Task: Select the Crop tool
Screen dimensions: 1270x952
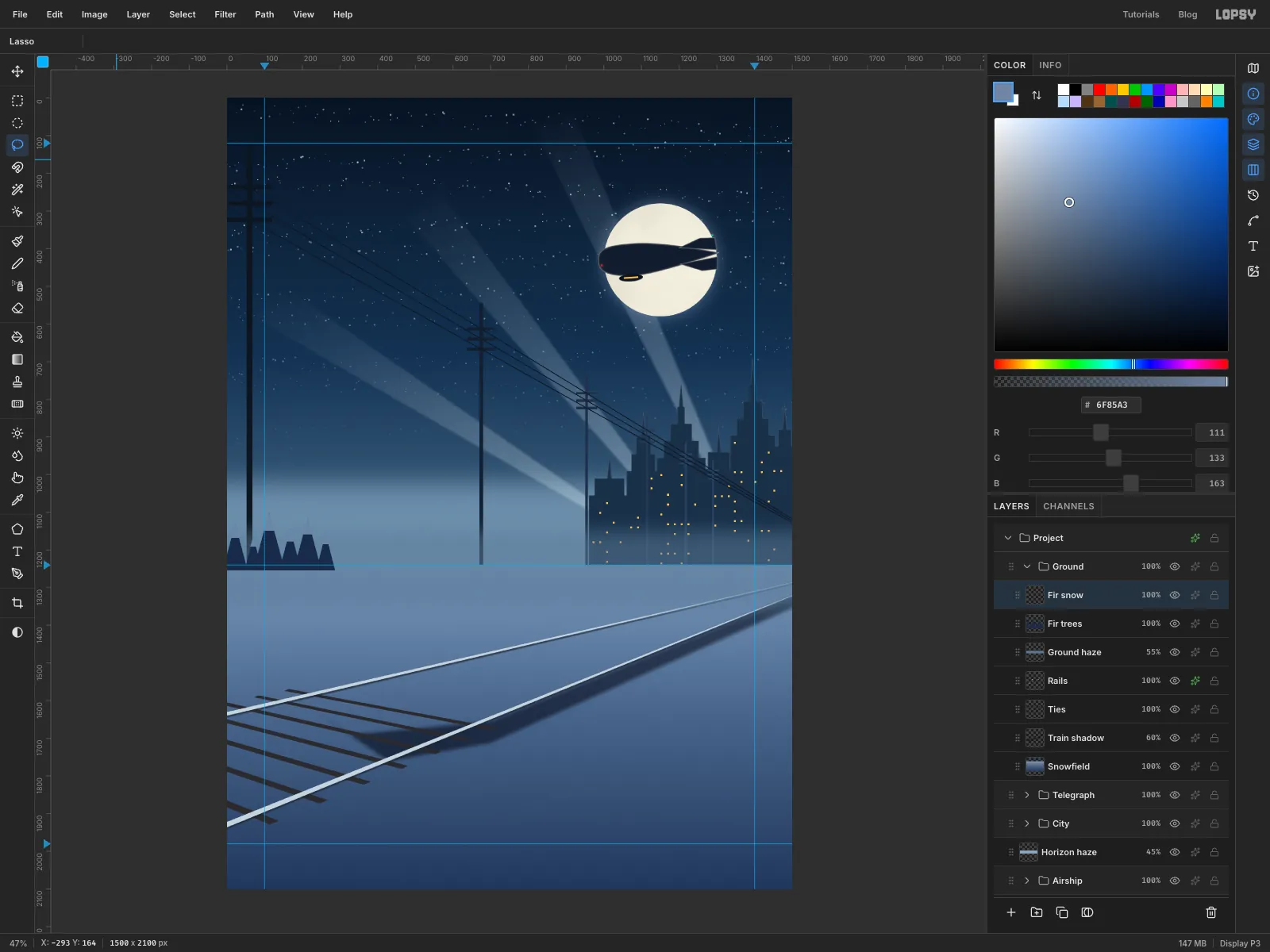Action: 17,603
